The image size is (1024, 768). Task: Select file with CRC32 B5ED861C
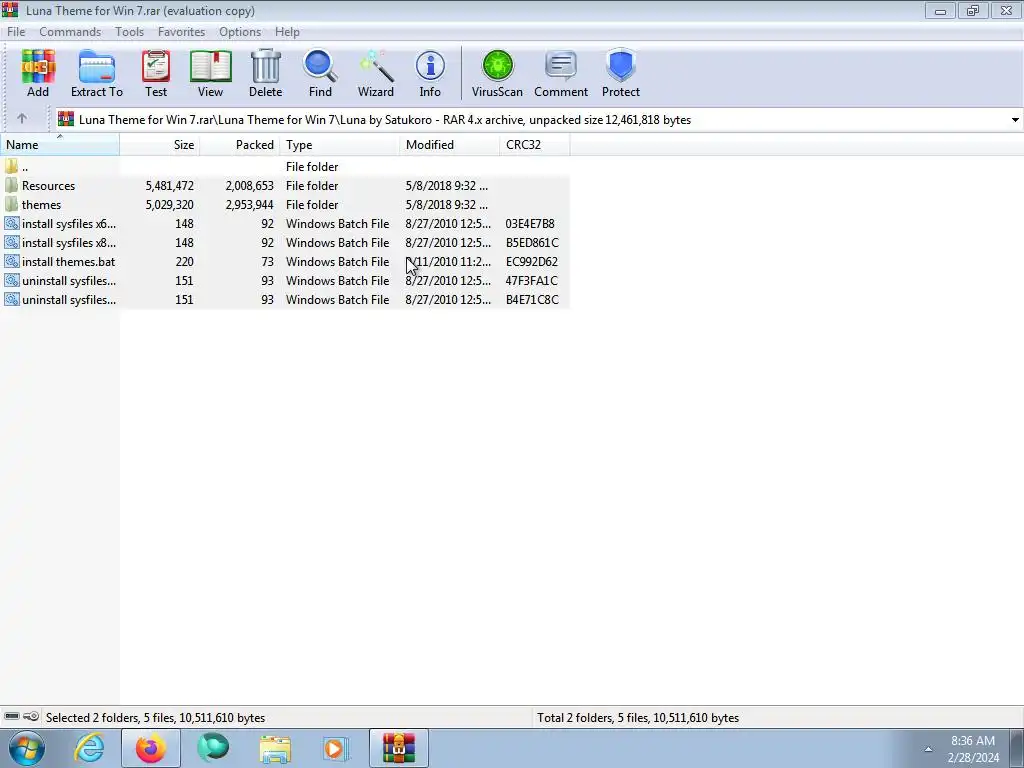tap(285, 242)
